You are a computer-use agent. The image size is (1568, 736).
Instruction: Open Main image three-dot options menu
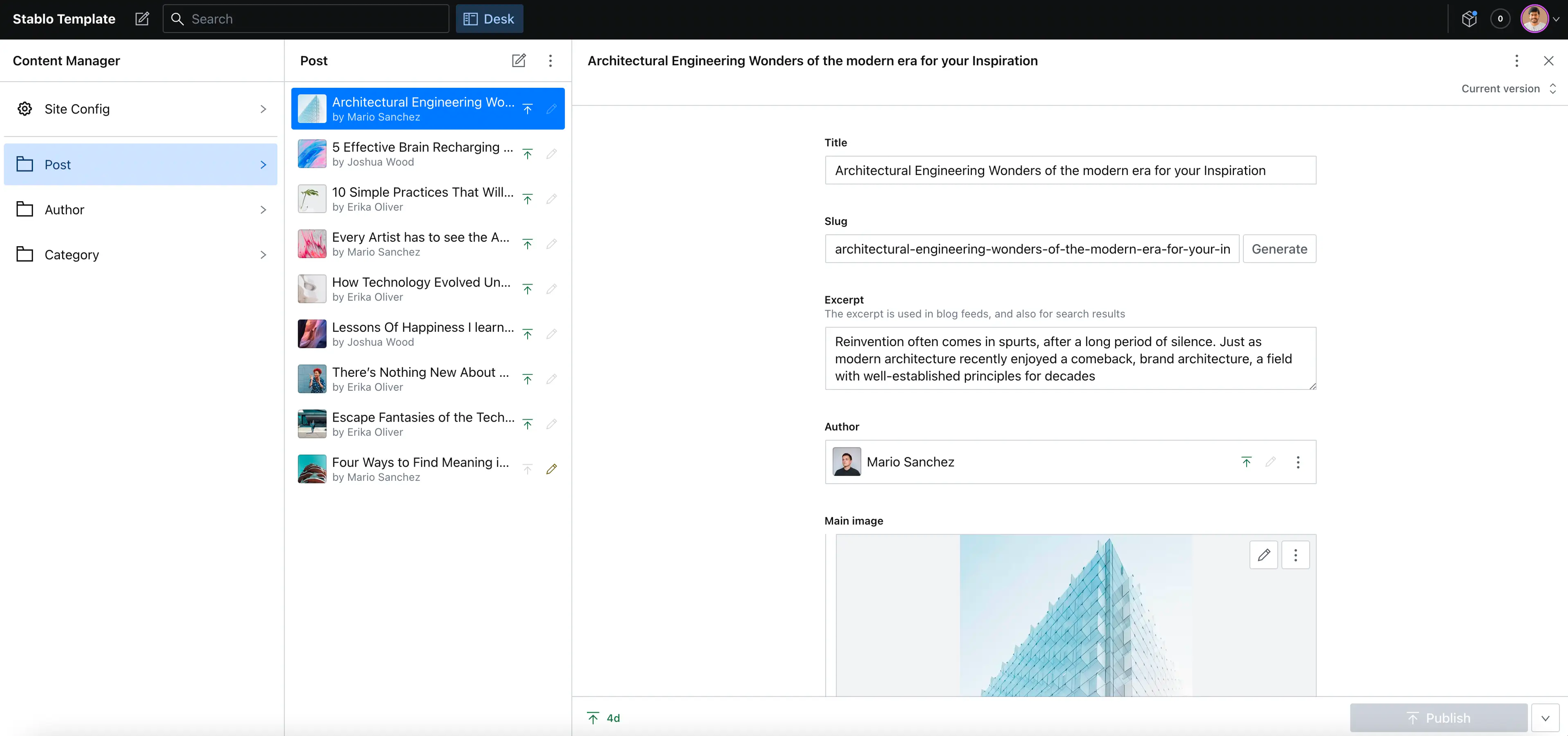[x=1295, y=555]
